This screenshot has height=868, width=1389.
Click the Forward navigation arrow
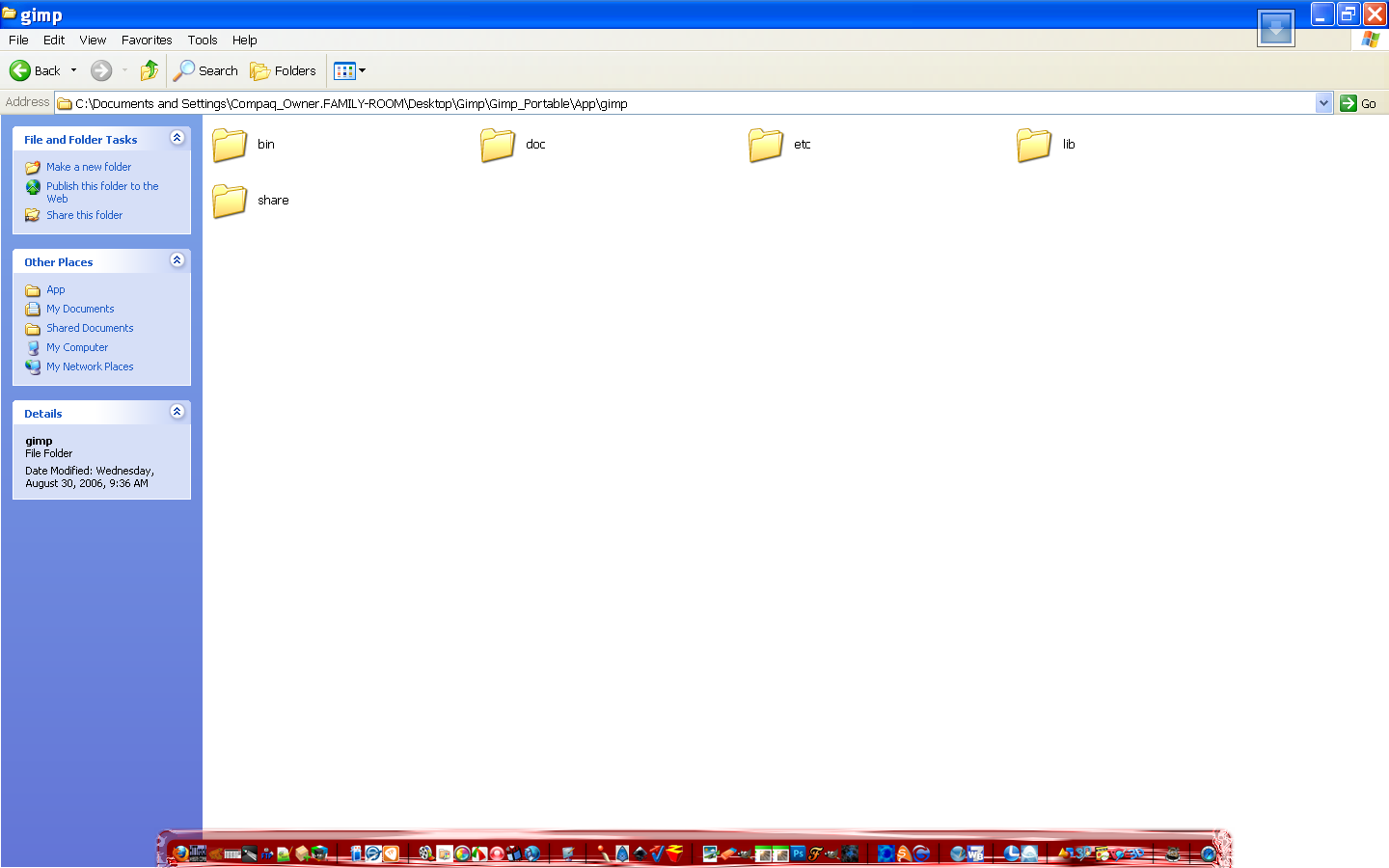(x=101, y=70)
